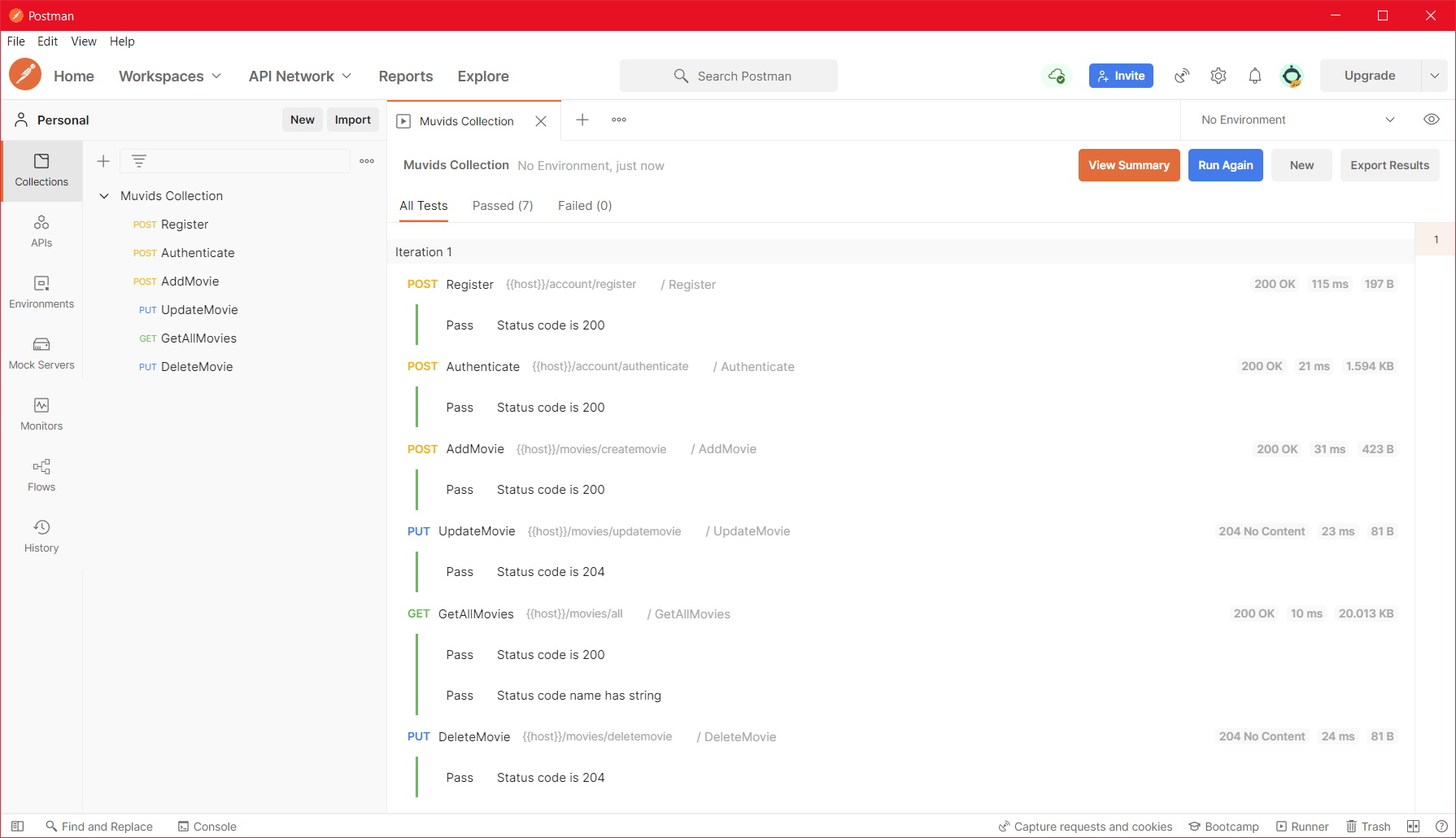Open the Edit menu
Screen dimensions: 1456x838
[x=47, y=41]
